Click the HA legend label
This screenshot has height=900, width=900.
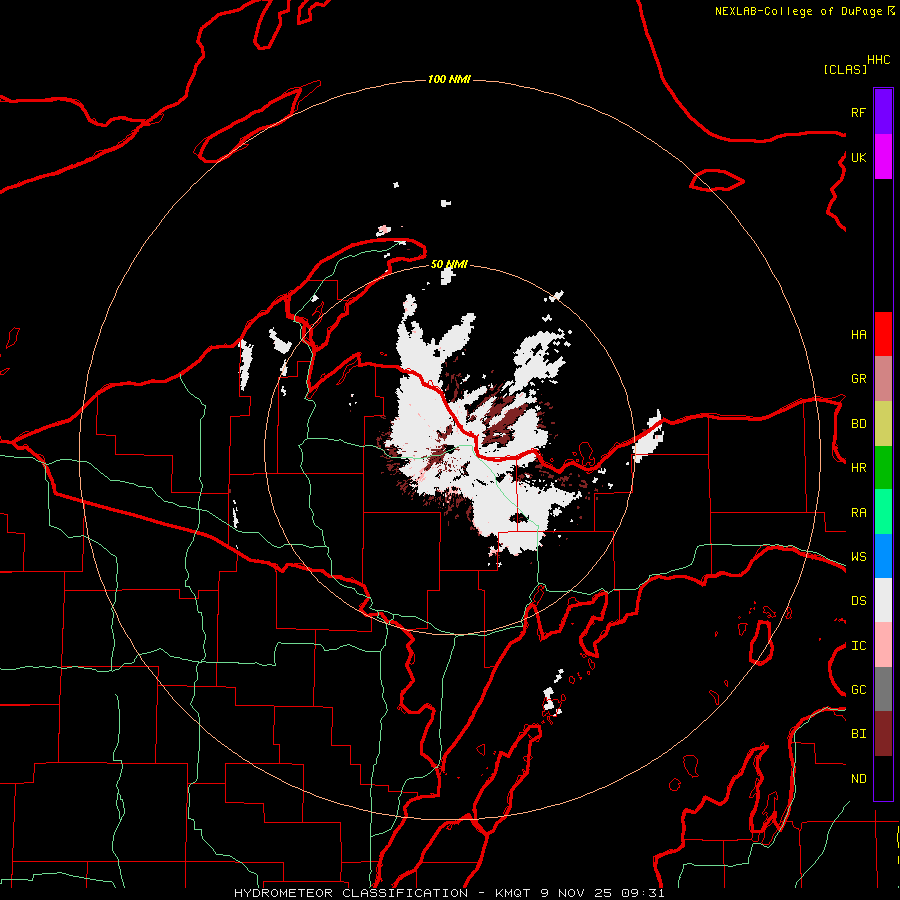click(858, 334)
